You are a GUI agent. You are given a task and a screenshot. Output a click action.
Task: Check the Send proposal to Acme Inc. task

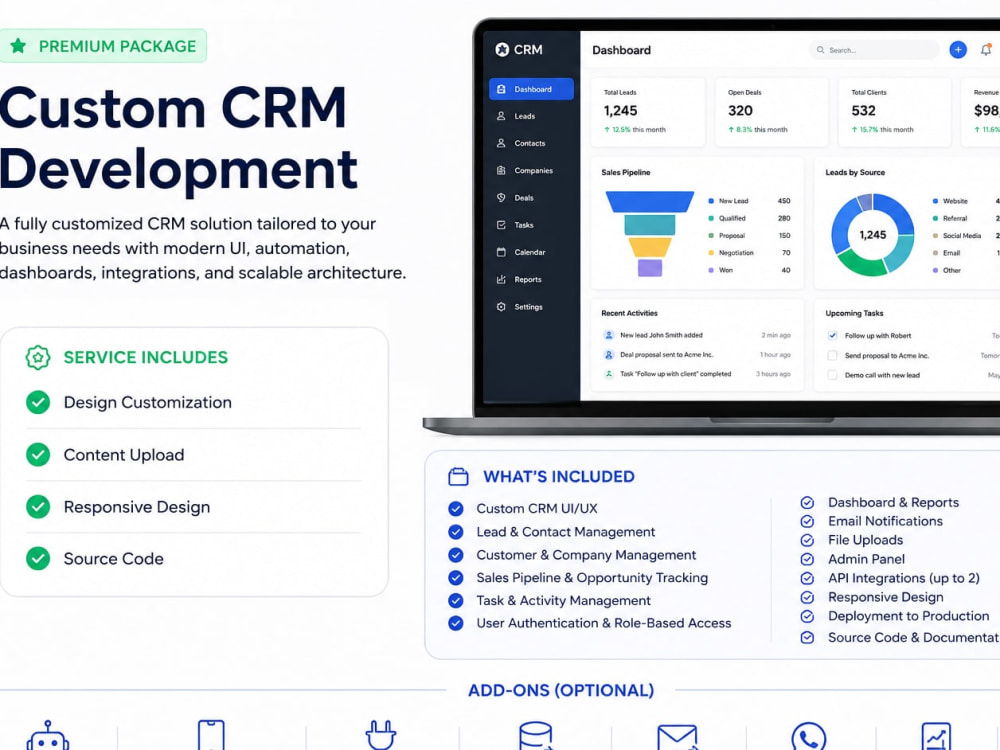832,355
